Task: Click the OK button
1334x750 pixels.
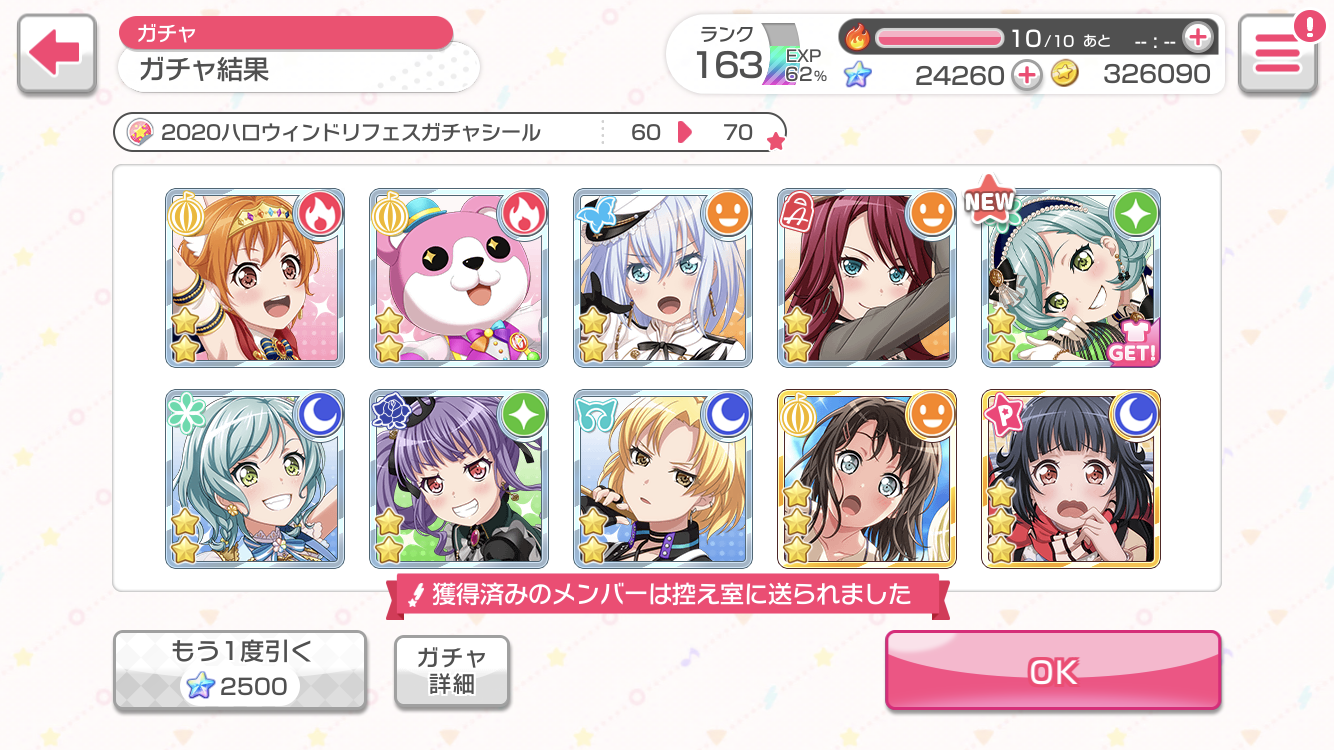Action: pyautogui.click(x=1053, y=671)
